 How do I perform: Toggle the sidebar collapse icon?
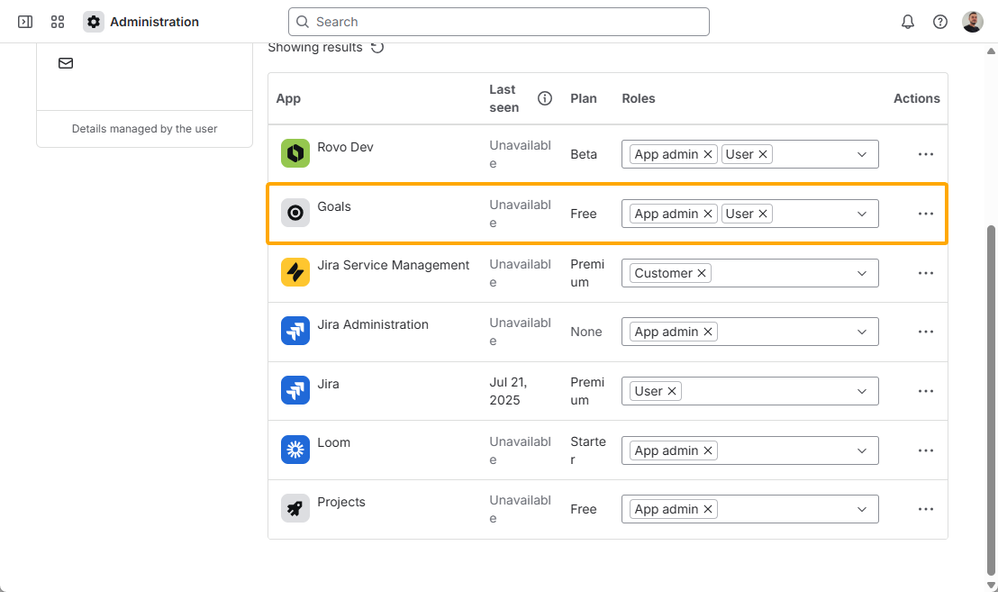(x=25, y=22)
